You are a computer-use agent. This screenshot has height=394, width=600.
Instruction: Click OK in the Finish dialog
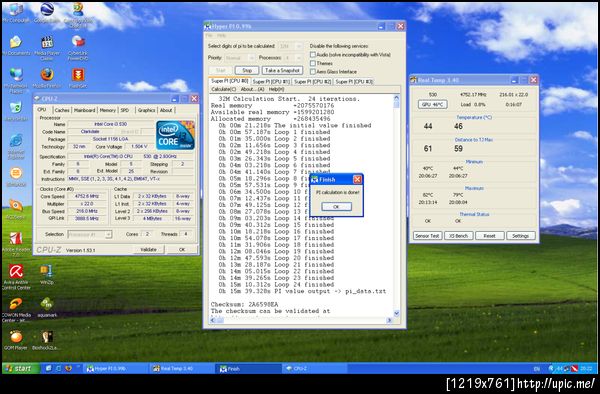(x=336, y=207)
